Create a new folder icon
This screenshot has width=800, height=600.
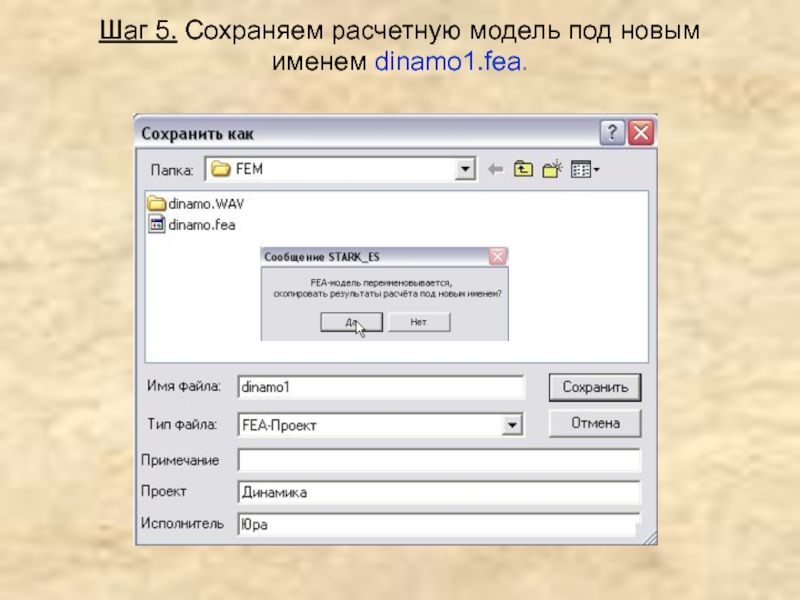[x=552, y=169]
